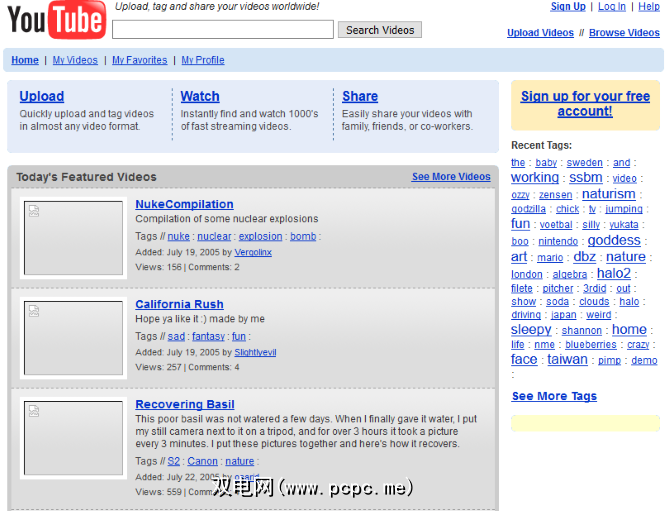Click the yukata recent tag
Screen dimensions: 670x511
coord(623,225)
